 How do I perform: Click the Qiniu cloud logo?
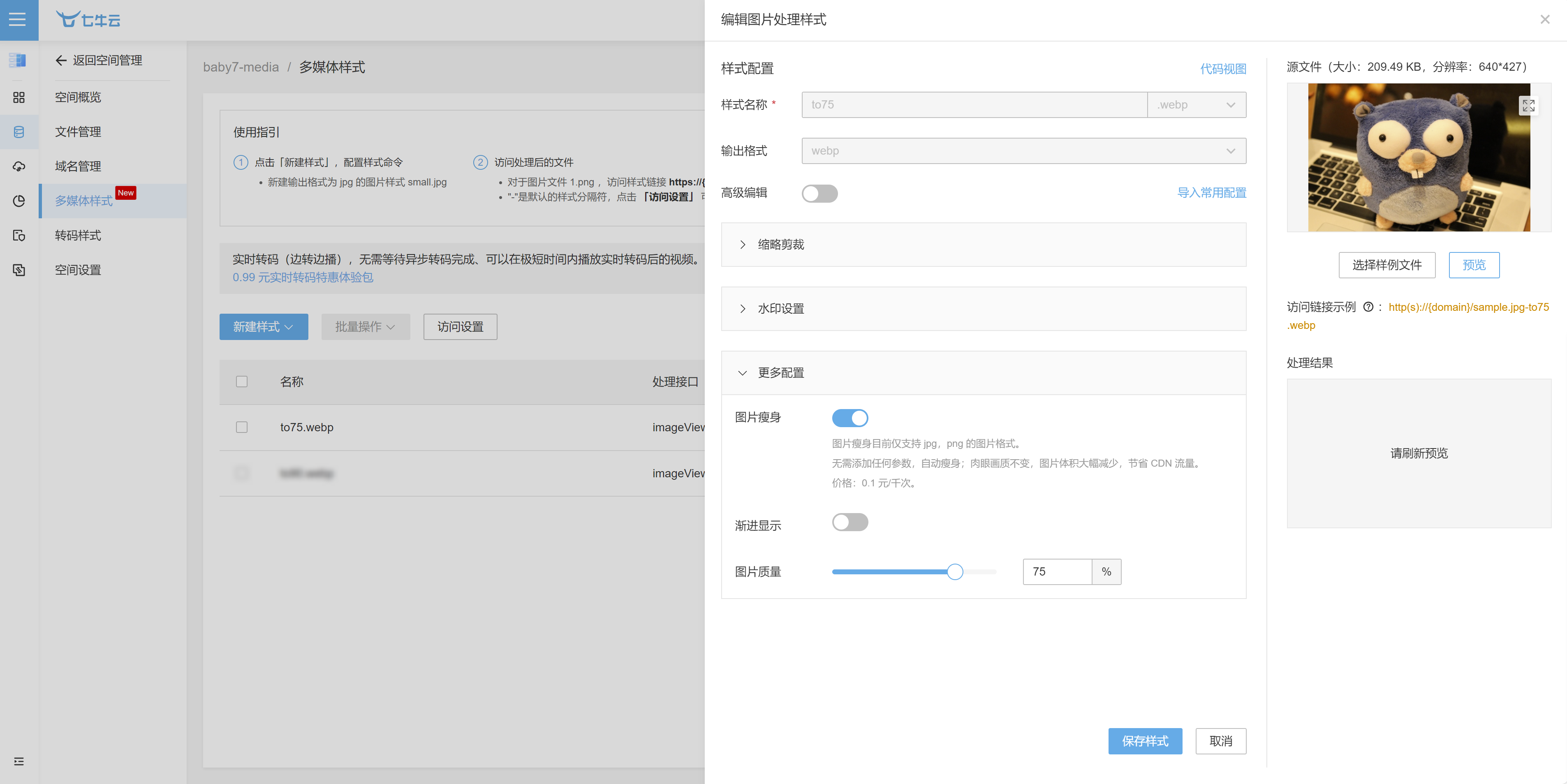click(x=88, y=19)
